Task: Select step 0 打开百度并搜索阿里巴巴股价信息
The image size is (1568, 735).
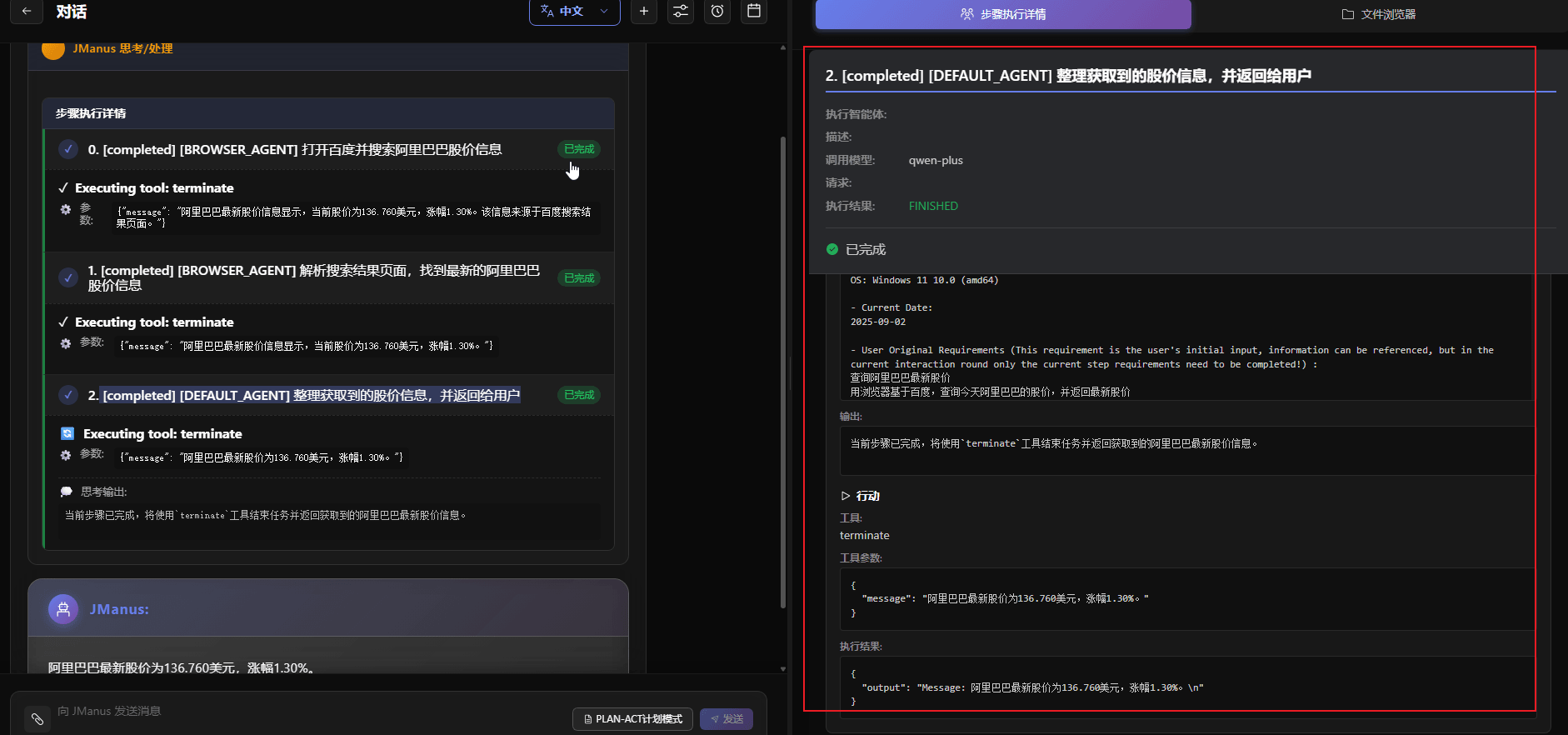Action: coord(295,150)
